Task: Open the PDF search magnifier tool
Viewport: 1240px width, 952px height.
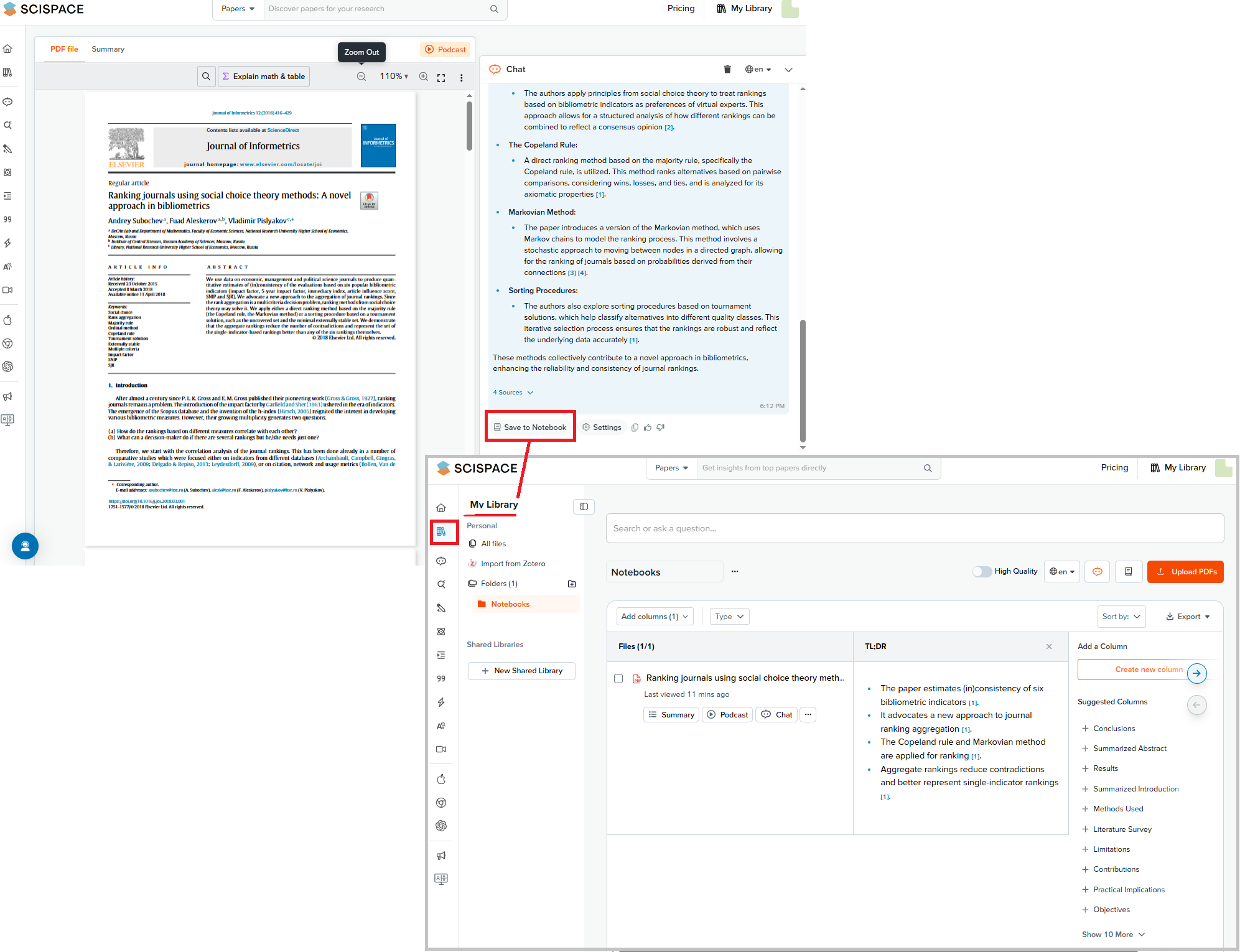Action: click(x=206, y=77)
